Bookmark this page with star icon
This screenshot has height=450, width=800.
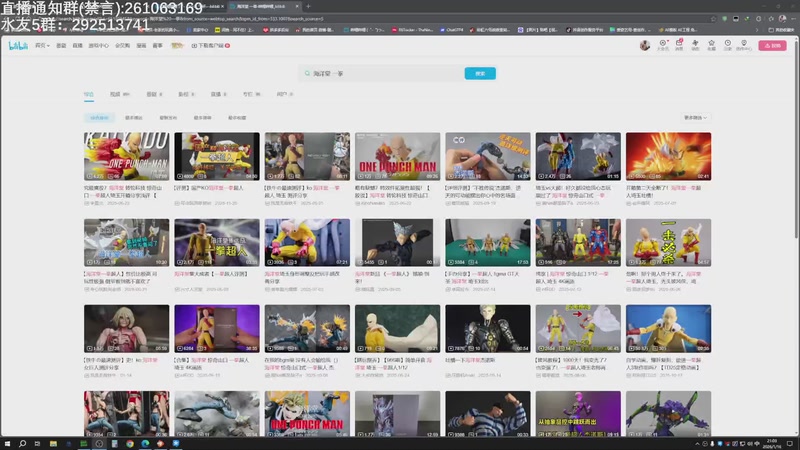pyautogui.click(x=713, y=19)
